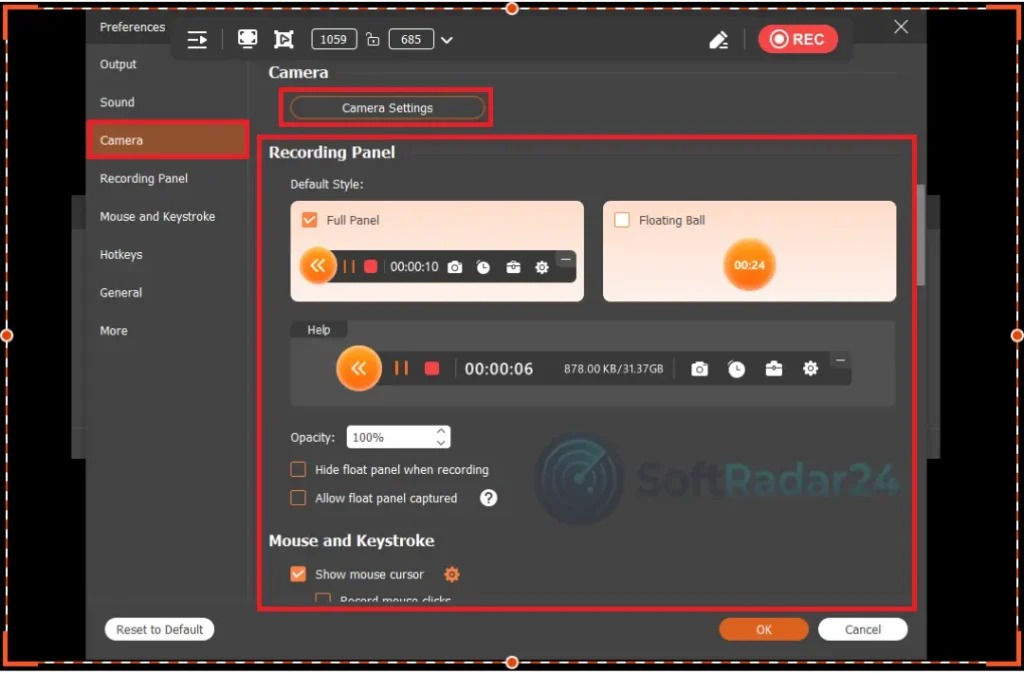The height and width of the screenshot is (673, 1024).
Task: Open the clock timer icon in the Help panel
Action: tap(737, 368)
